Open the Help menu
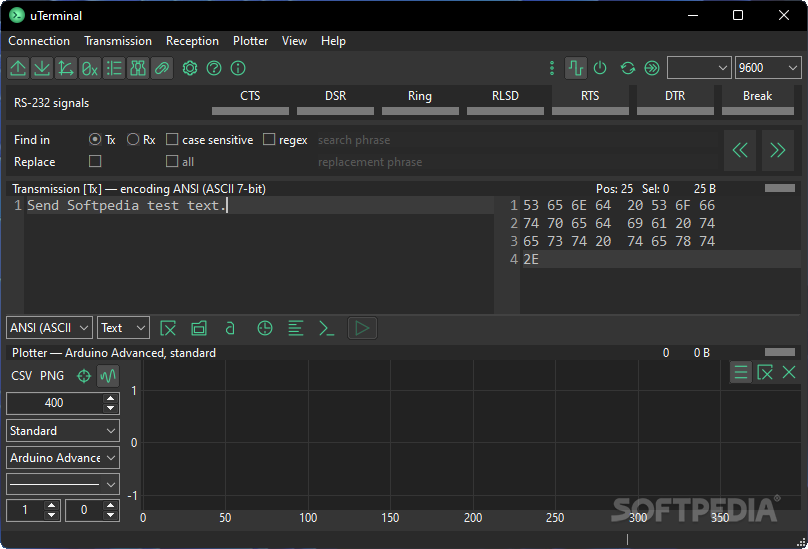 click(x=333, y=41)
